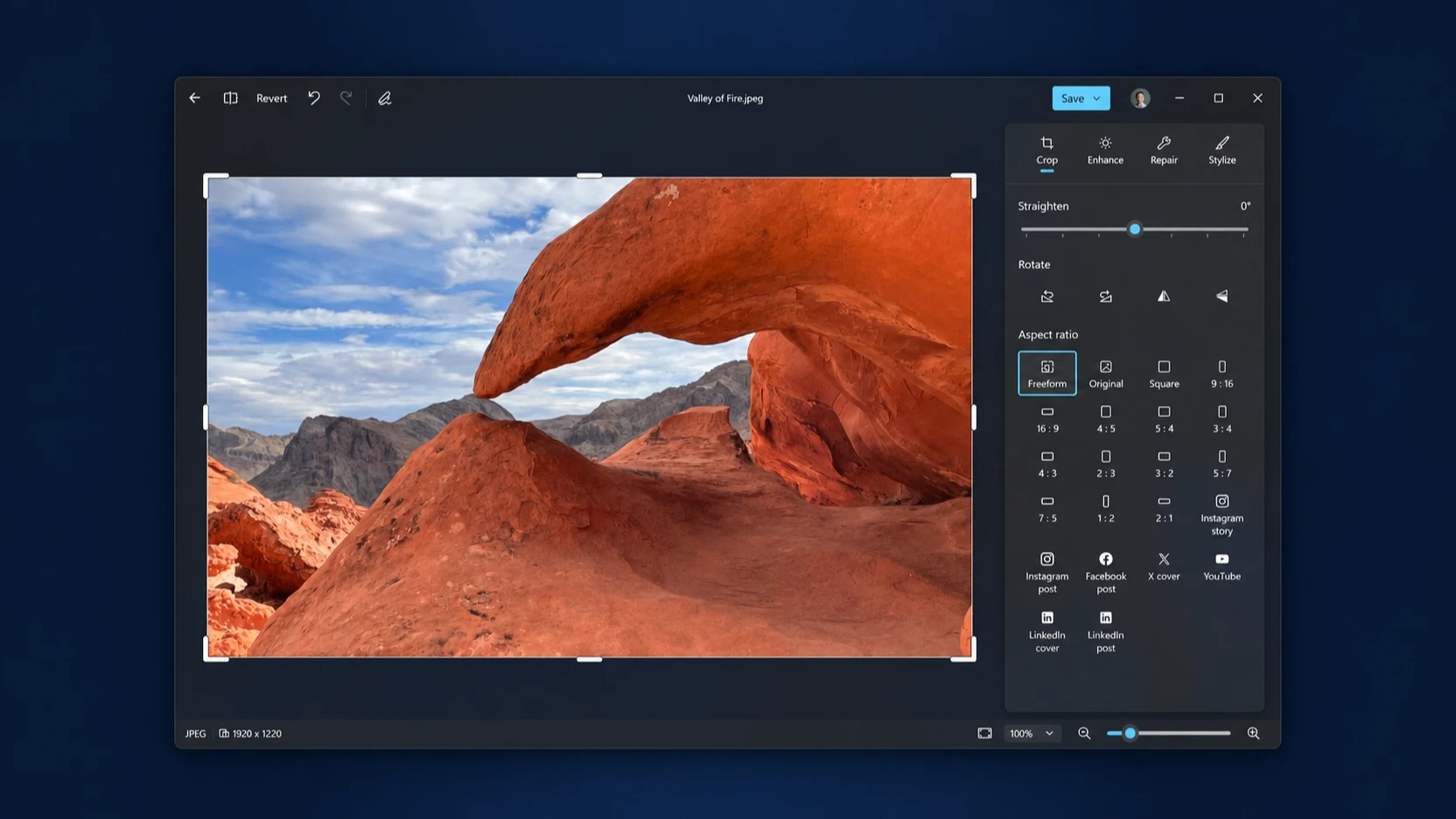Flip the image vertically
Image resolution: width=1456 pixels, height=819 pixels.
click(1222, 297)
